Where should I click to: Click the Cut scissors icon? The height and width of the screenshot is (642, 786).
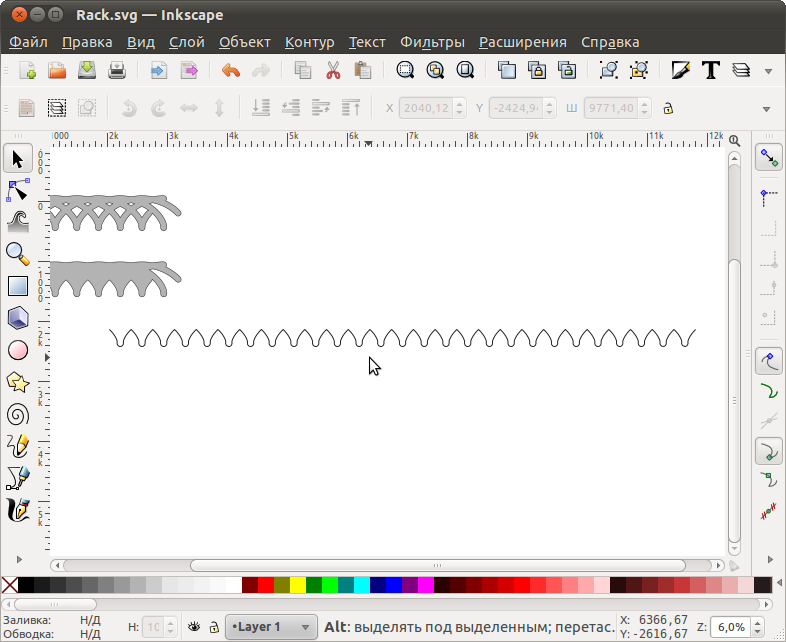click(333, 70)
